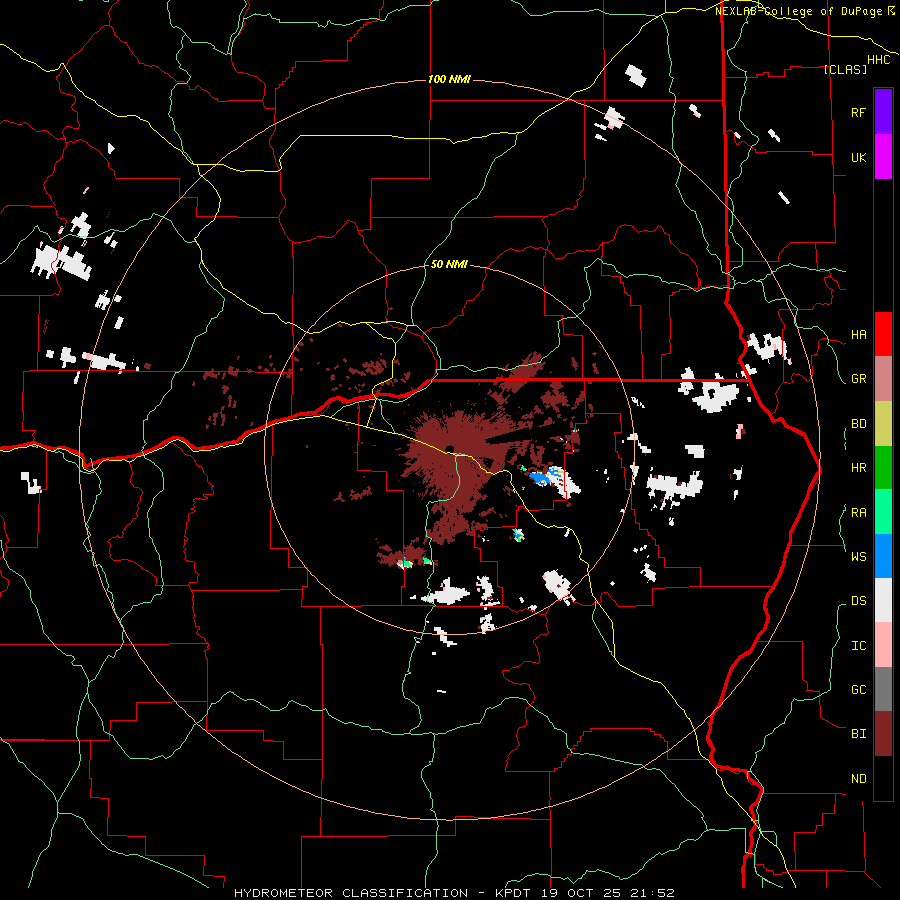Click the white DS legend swatch
The image size is (900, 900).
pyautogui.click(x=883, y=600)
